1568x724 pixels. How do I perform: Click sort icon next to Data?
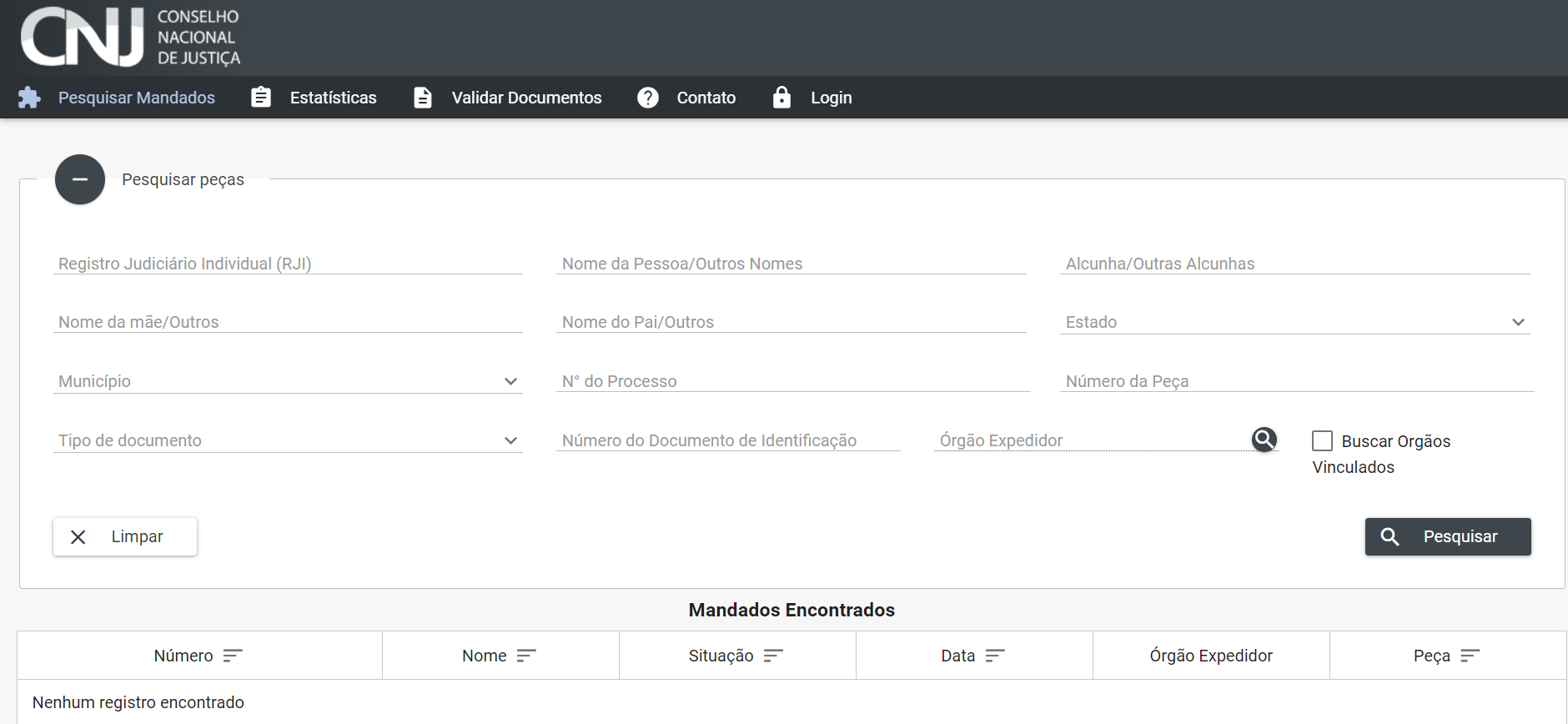pyautogui.click(x=995, y=656)
